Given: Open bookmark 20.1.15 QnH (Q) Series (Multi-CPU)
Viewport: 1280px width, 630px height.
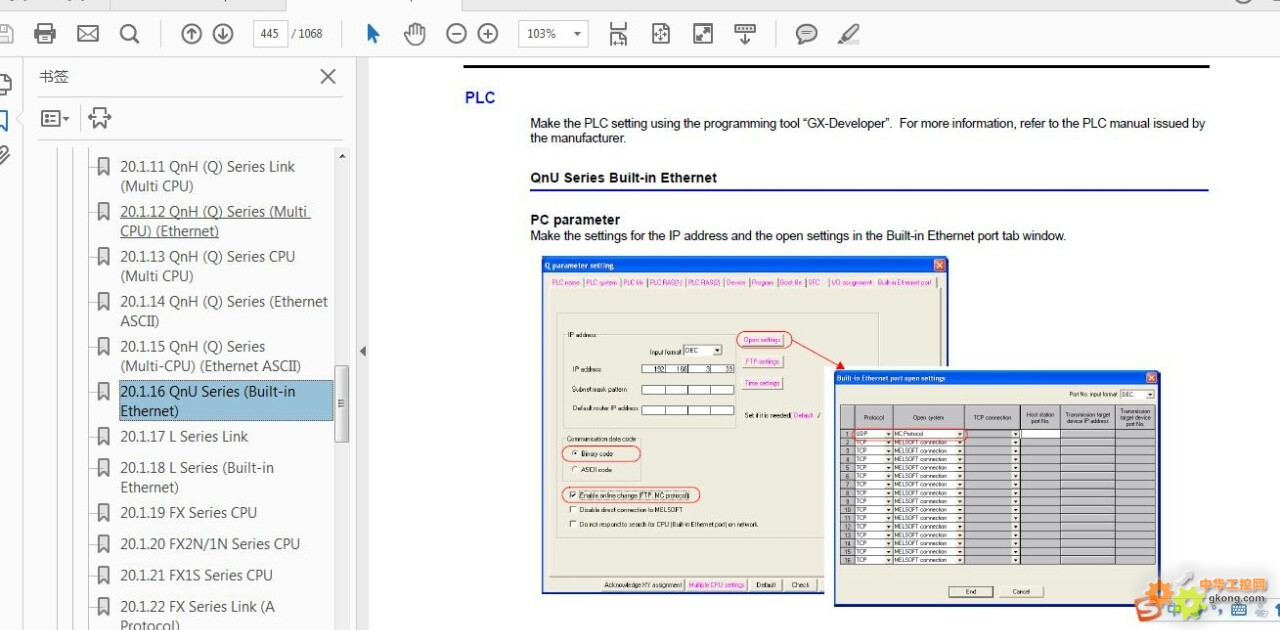Looking at the screenshot, I should [x=210, y=356].
